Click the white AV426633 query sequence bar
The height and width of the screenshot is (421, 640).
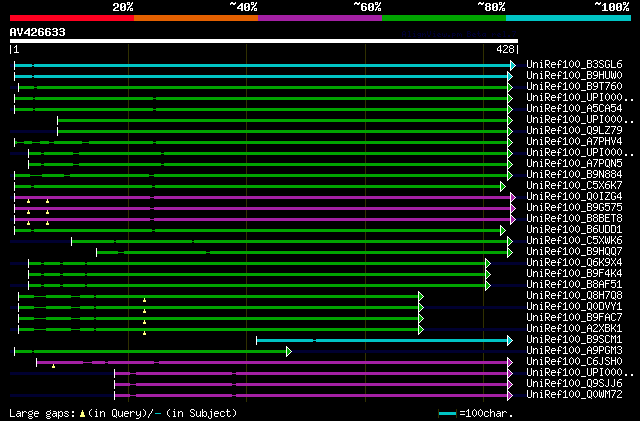click(264, 41)
